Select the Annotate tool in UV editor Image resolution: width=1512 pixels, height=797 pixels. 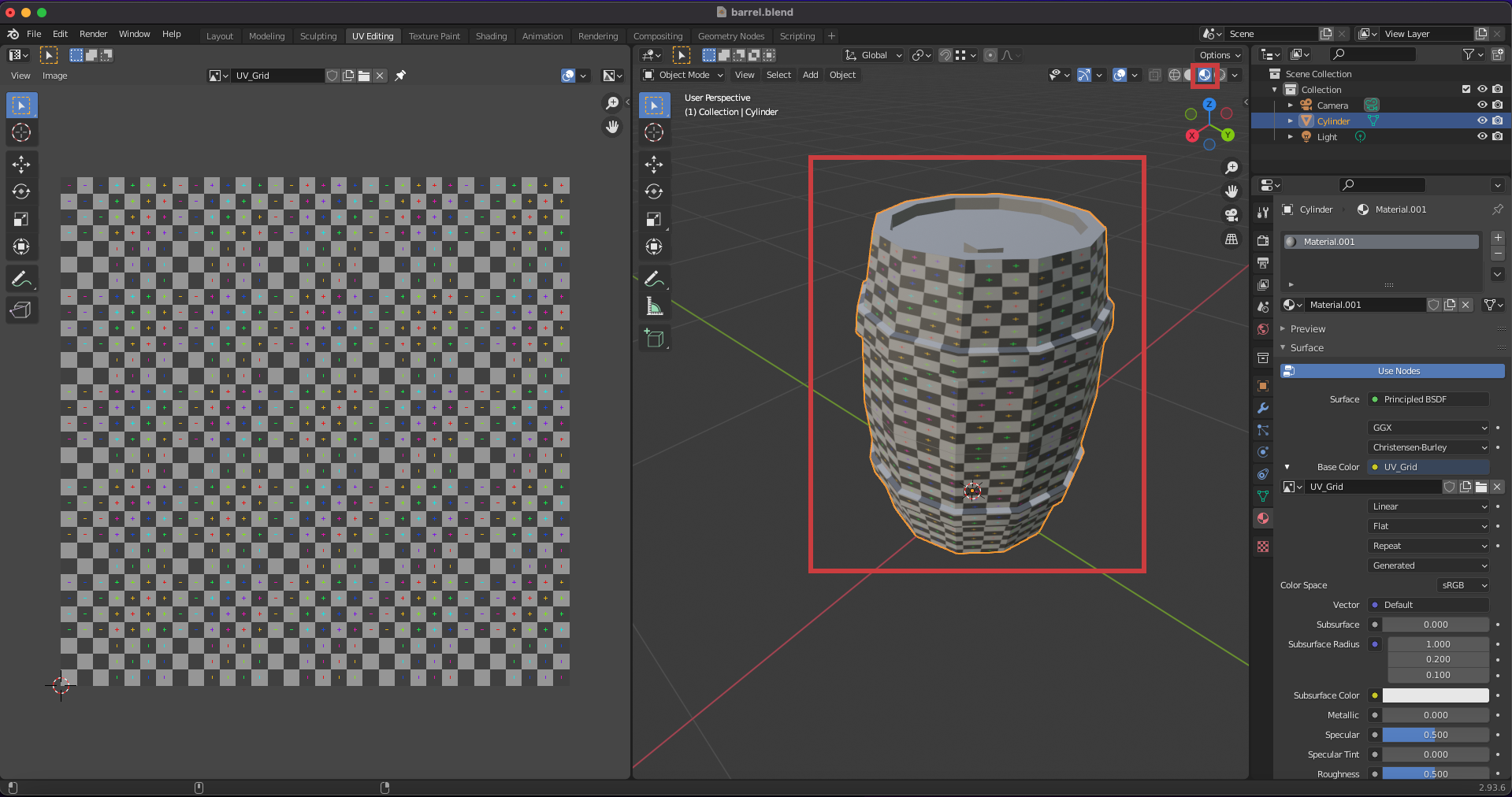pos(21,279)
